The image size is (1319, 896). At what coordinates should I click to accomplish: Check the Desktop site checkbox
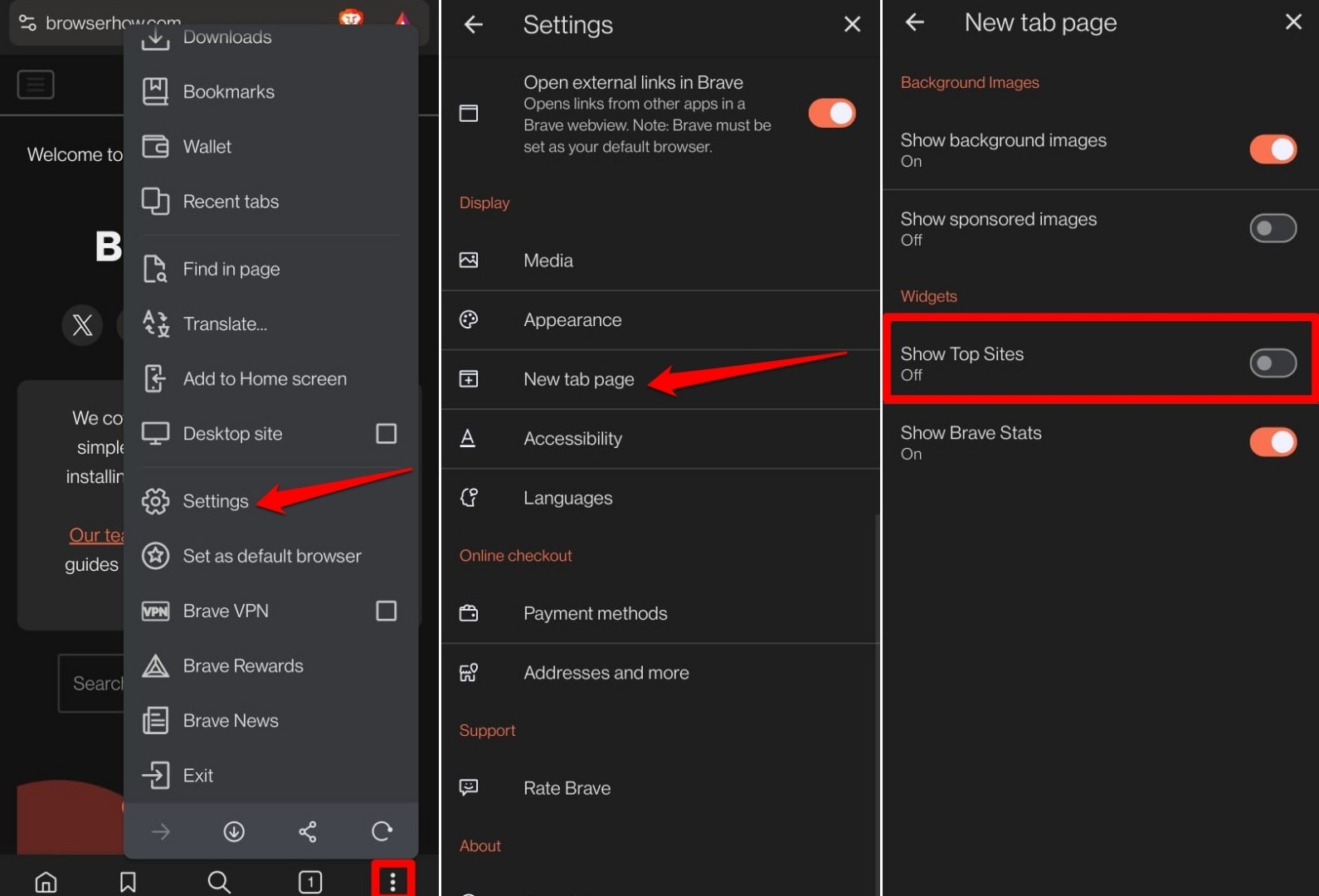click(387, 433)
